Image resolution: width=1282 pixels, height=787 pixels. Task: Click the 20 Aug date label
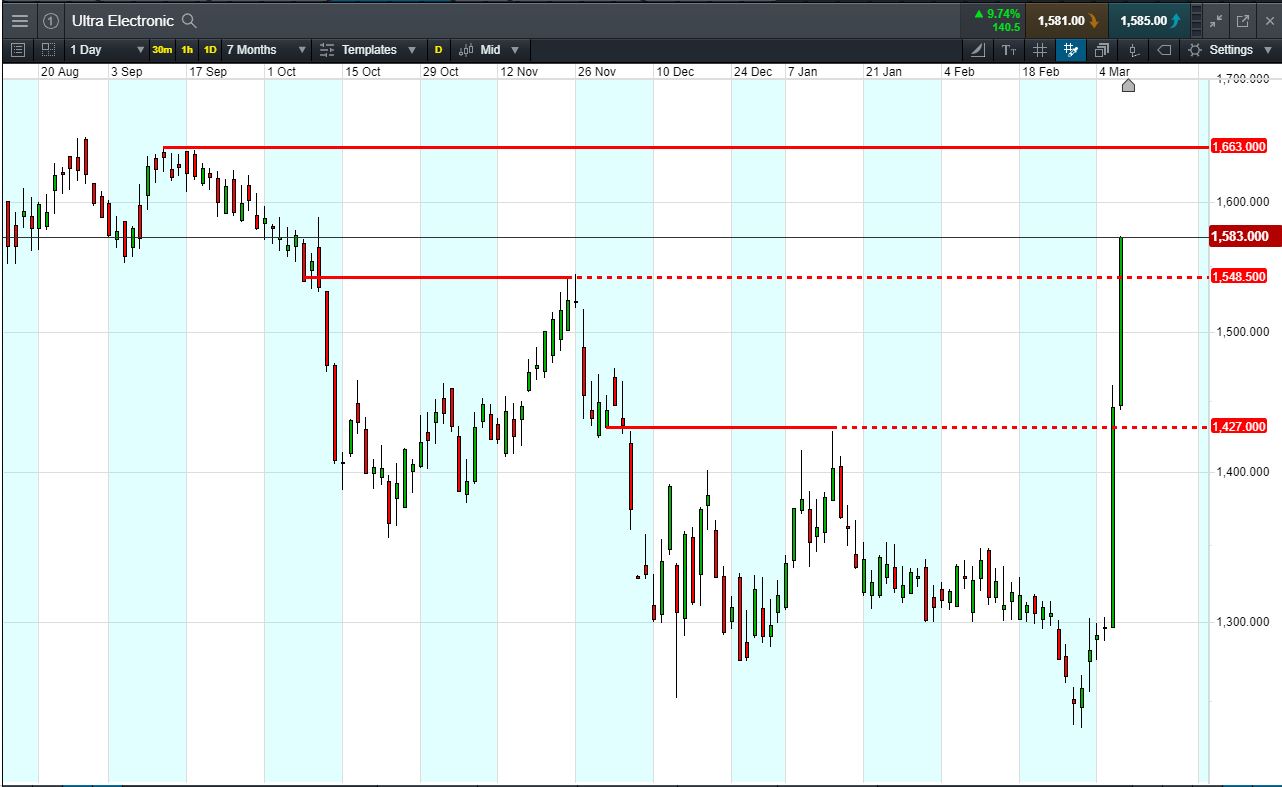[x=59, y=72]
